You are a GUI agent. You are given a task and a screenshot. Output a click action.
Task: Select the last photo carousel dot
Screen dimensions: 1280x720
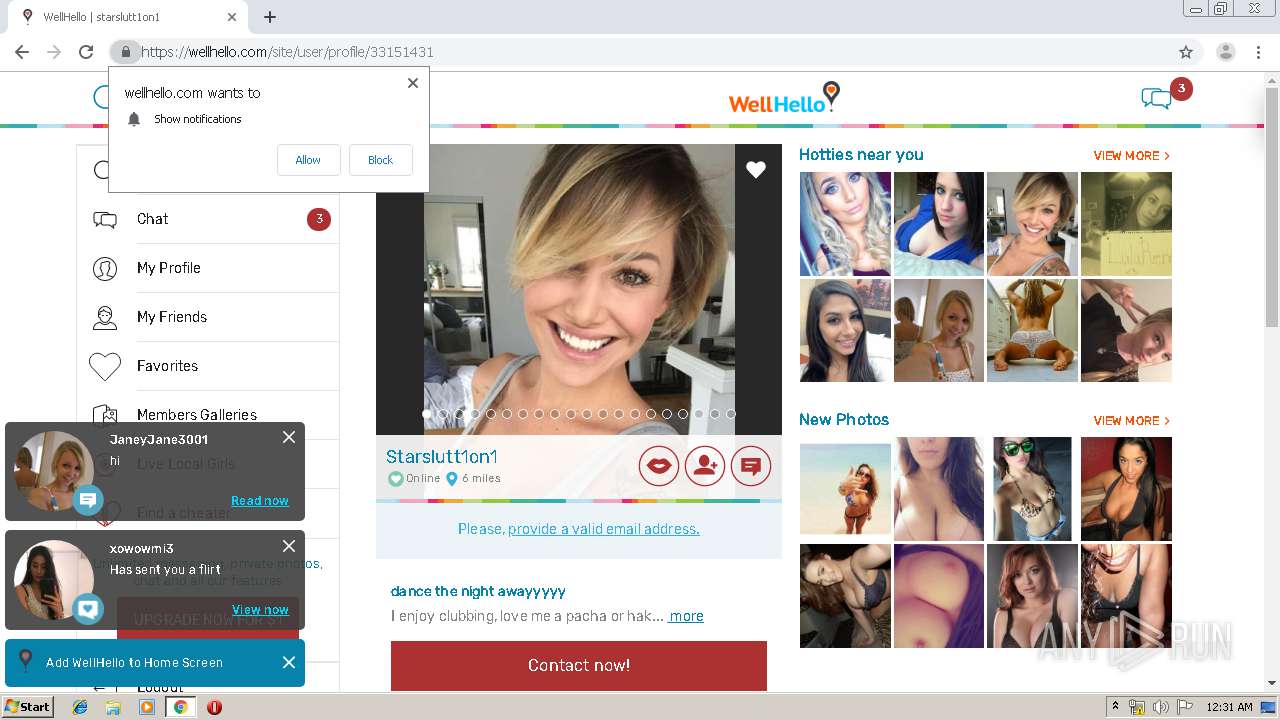click(x=731, y=413)
